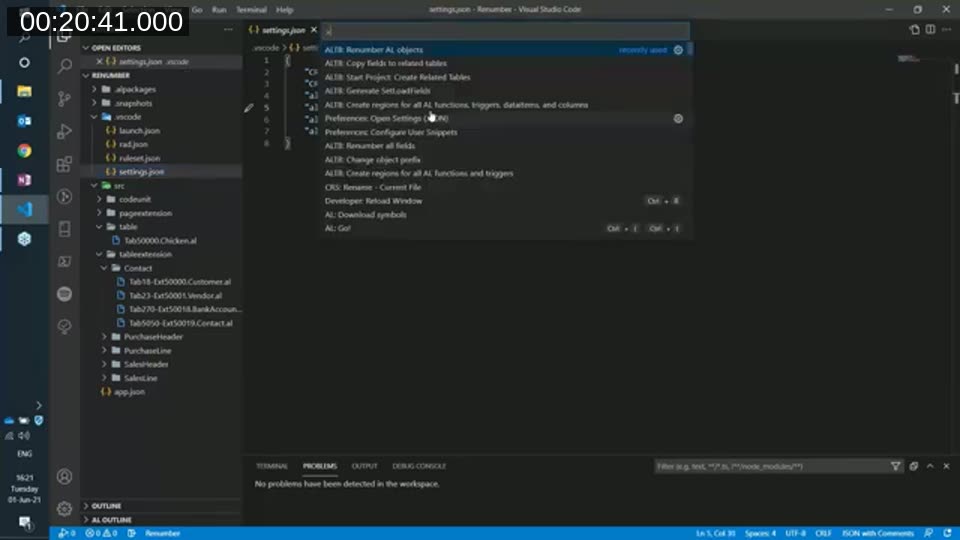Screen dimensions: 960x540
Task: Open the Run and Debug view
Action: tap(64, 131)
